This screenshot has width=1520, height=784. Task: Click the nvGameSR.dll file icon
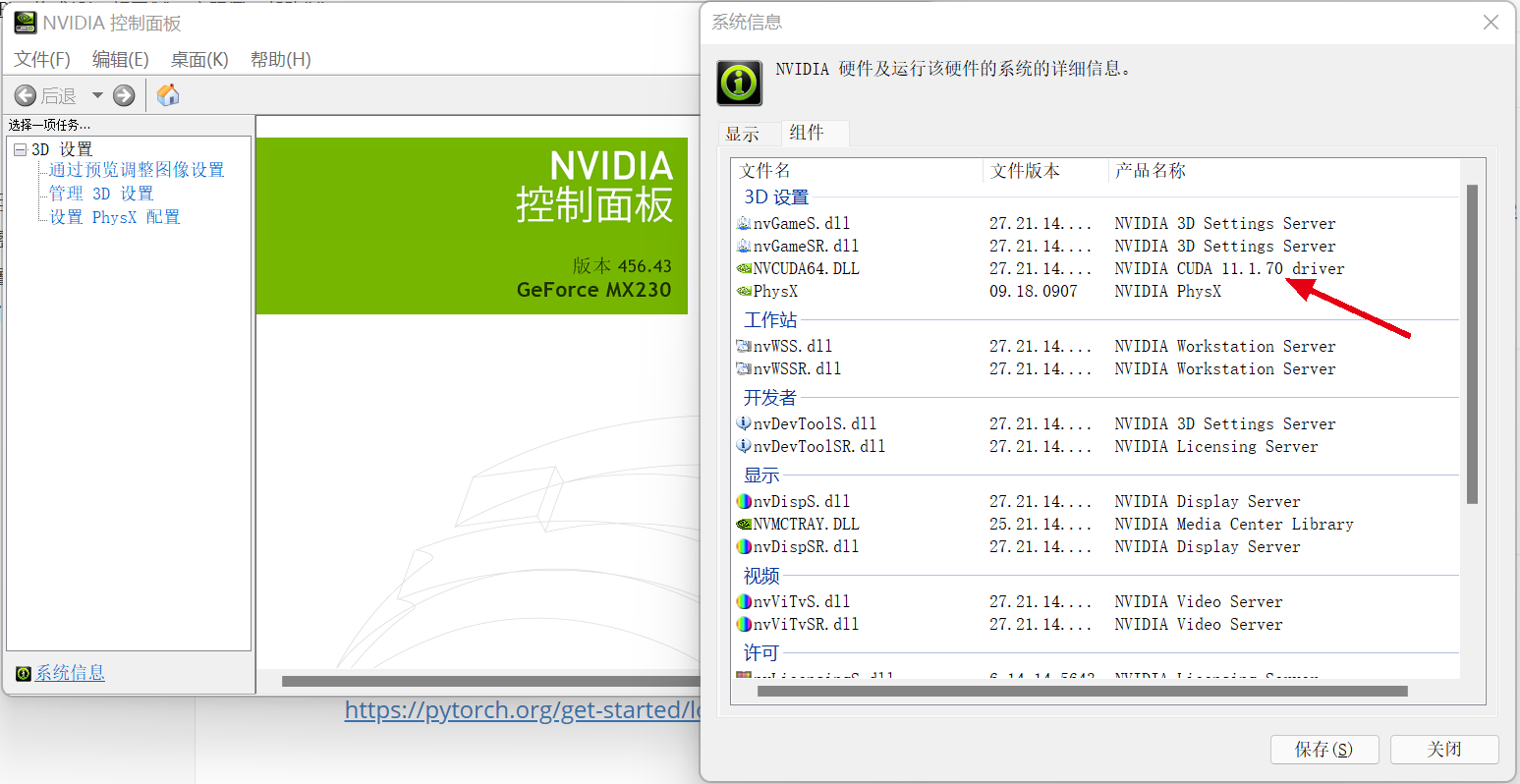744,246
